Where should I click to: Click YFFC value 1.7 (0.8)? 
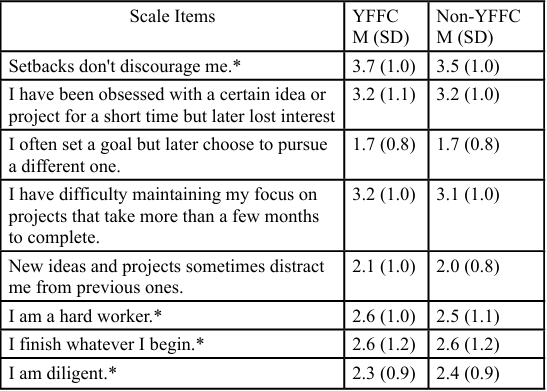384,145
